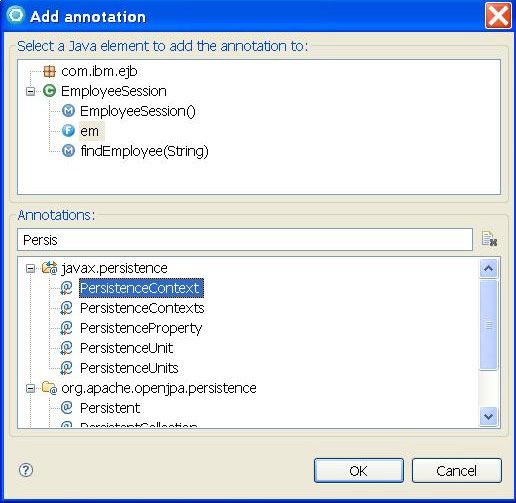The width and height of the screenshot is (516, 503).
Task: Select the org.apache.openjpa.persistence package row
Action: click(159, 388)
